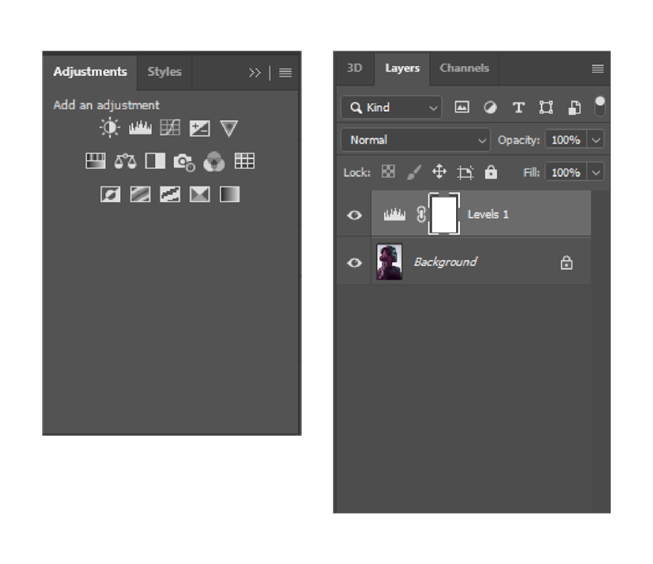The image size is (653, 564).
Task: Add a Levels adjustment from Adjustments panel
Action: point(140,128)
